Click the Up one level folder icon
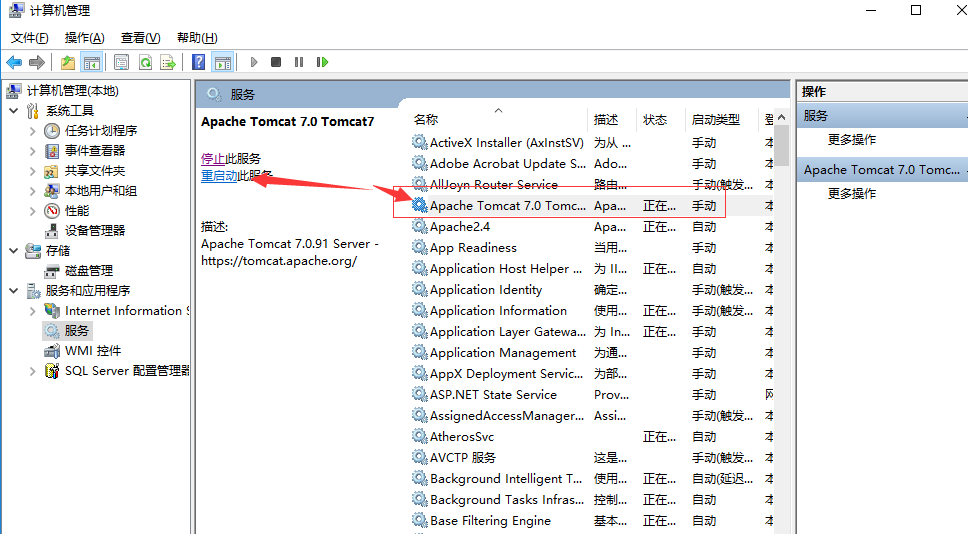 click(68, 62)
